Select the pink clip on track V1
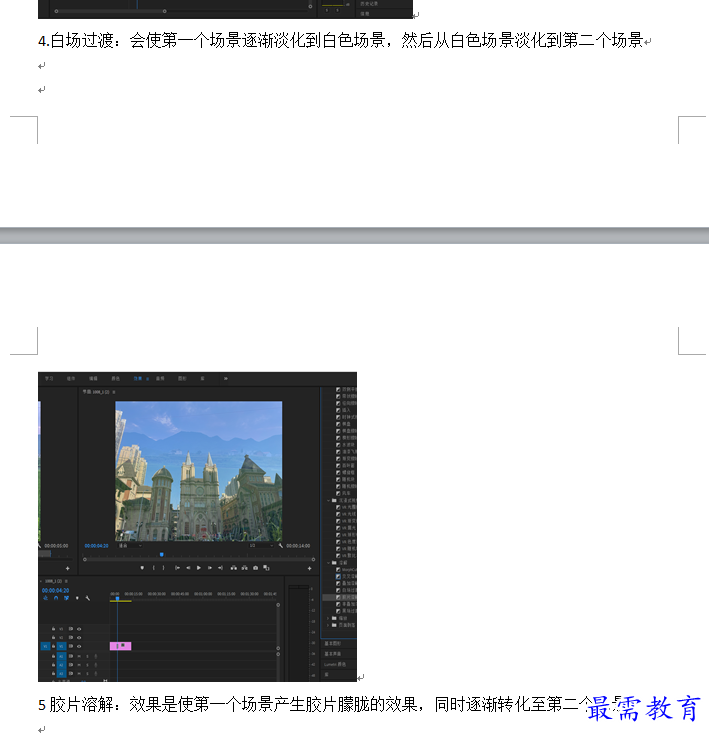Viewport: 709px width, 740px height. click(120, 646)
